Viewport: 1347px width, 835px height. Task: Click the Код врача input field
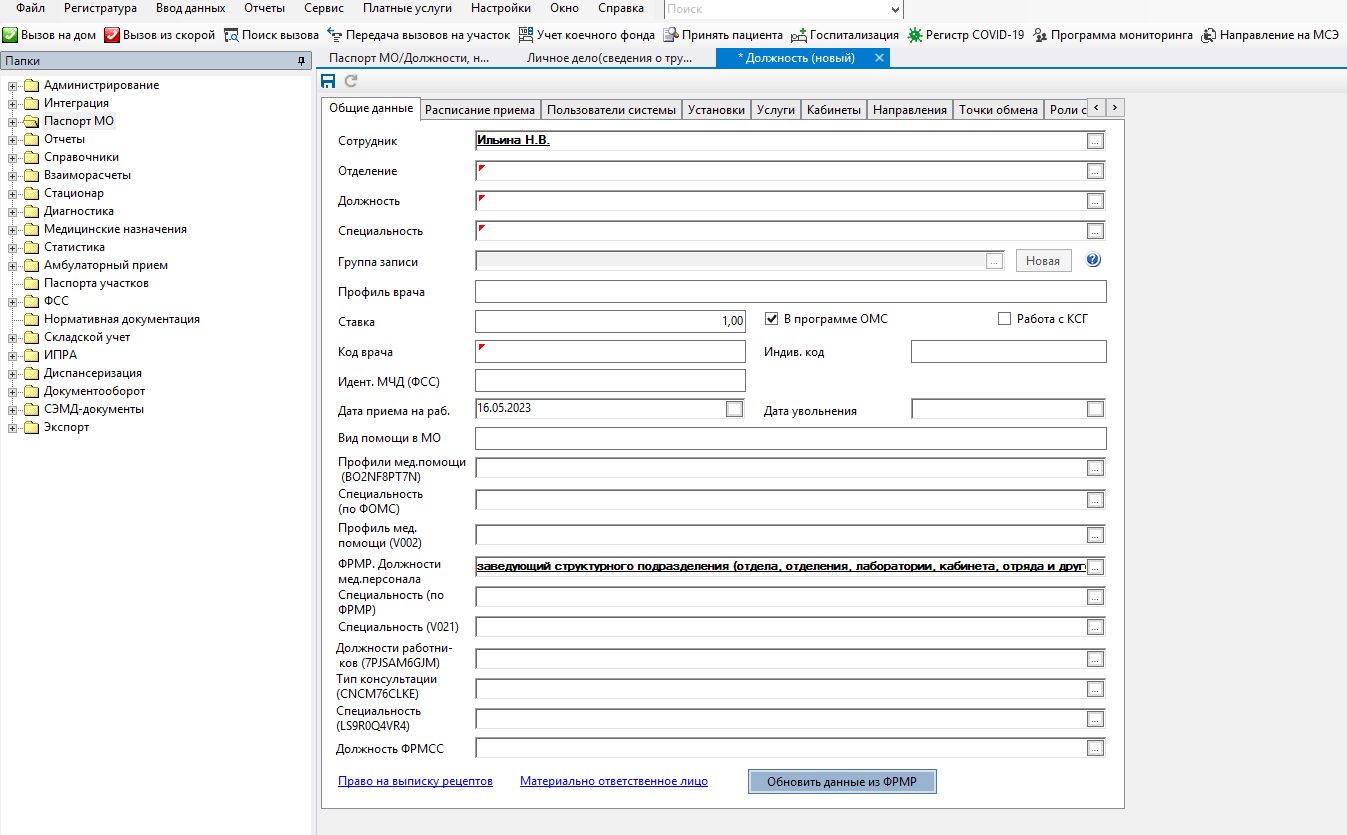click(610, 352)
